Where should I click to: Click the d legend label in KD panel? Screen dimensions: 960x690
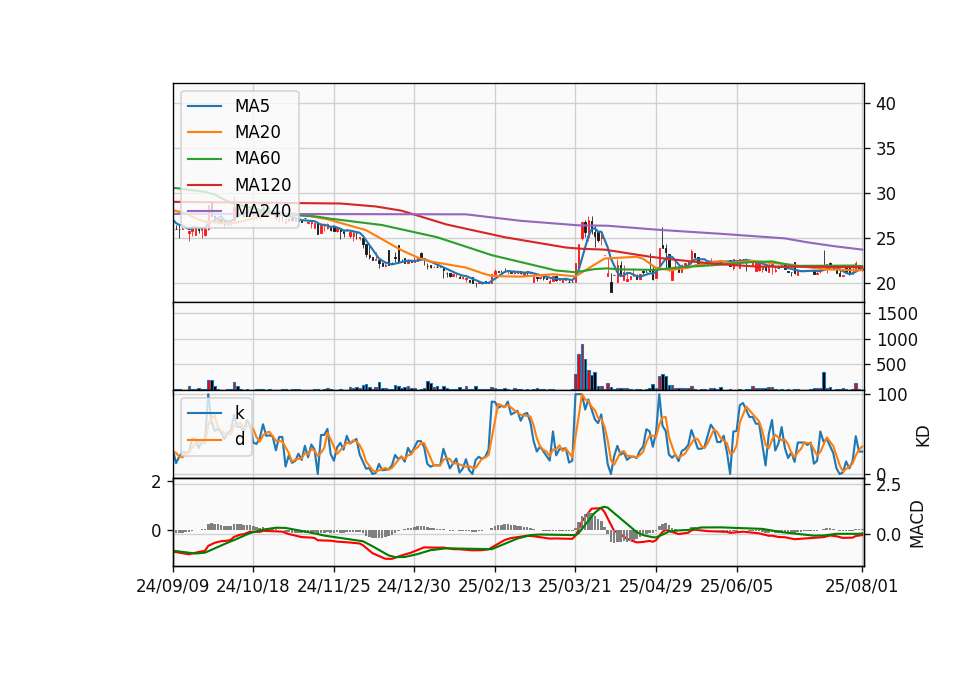(x=240, y=439)
